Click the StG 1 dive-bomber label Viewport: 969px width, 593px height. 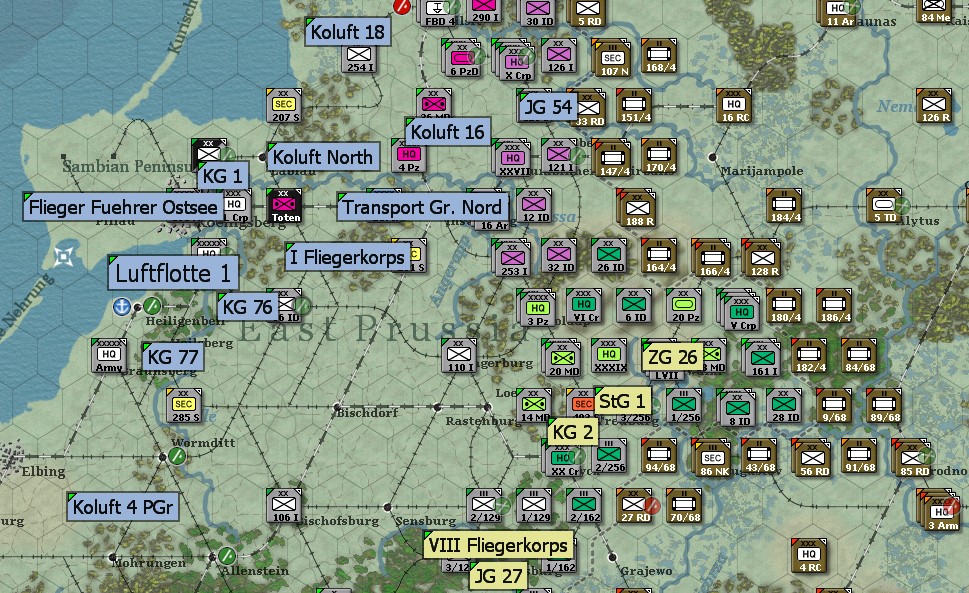tap(622, 402)
